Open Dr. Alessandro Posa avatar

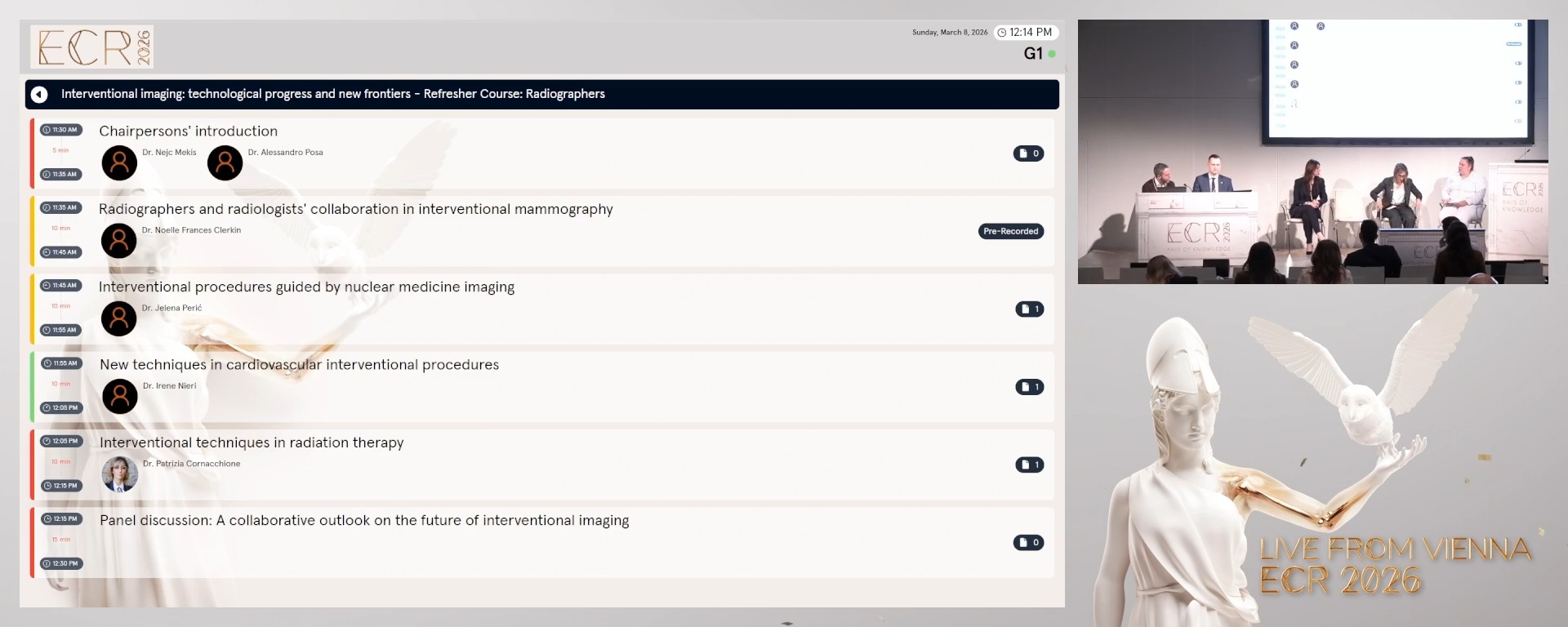pos(225,163)
